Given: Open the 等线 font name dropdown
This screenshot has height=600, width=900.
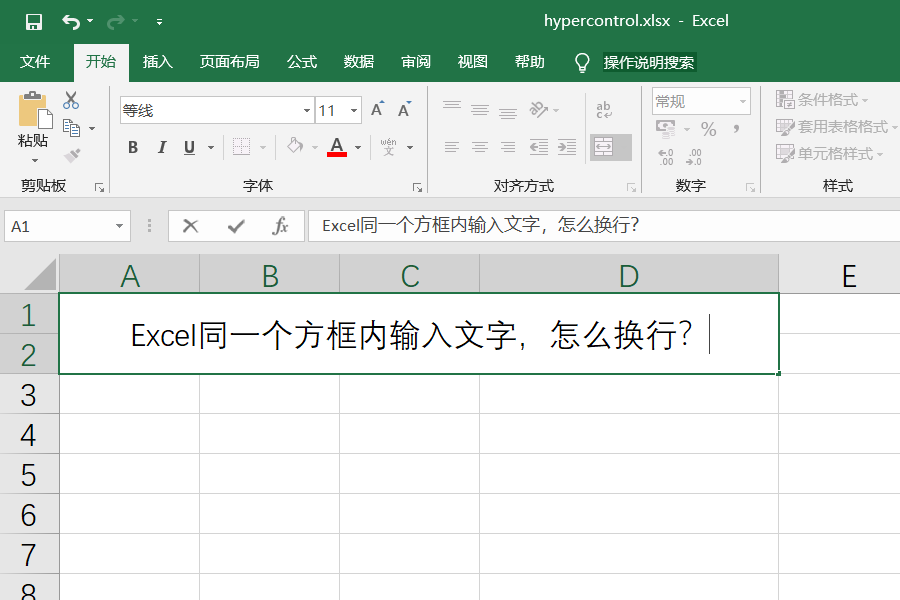Looking at the screenshot, I should 307,110.
